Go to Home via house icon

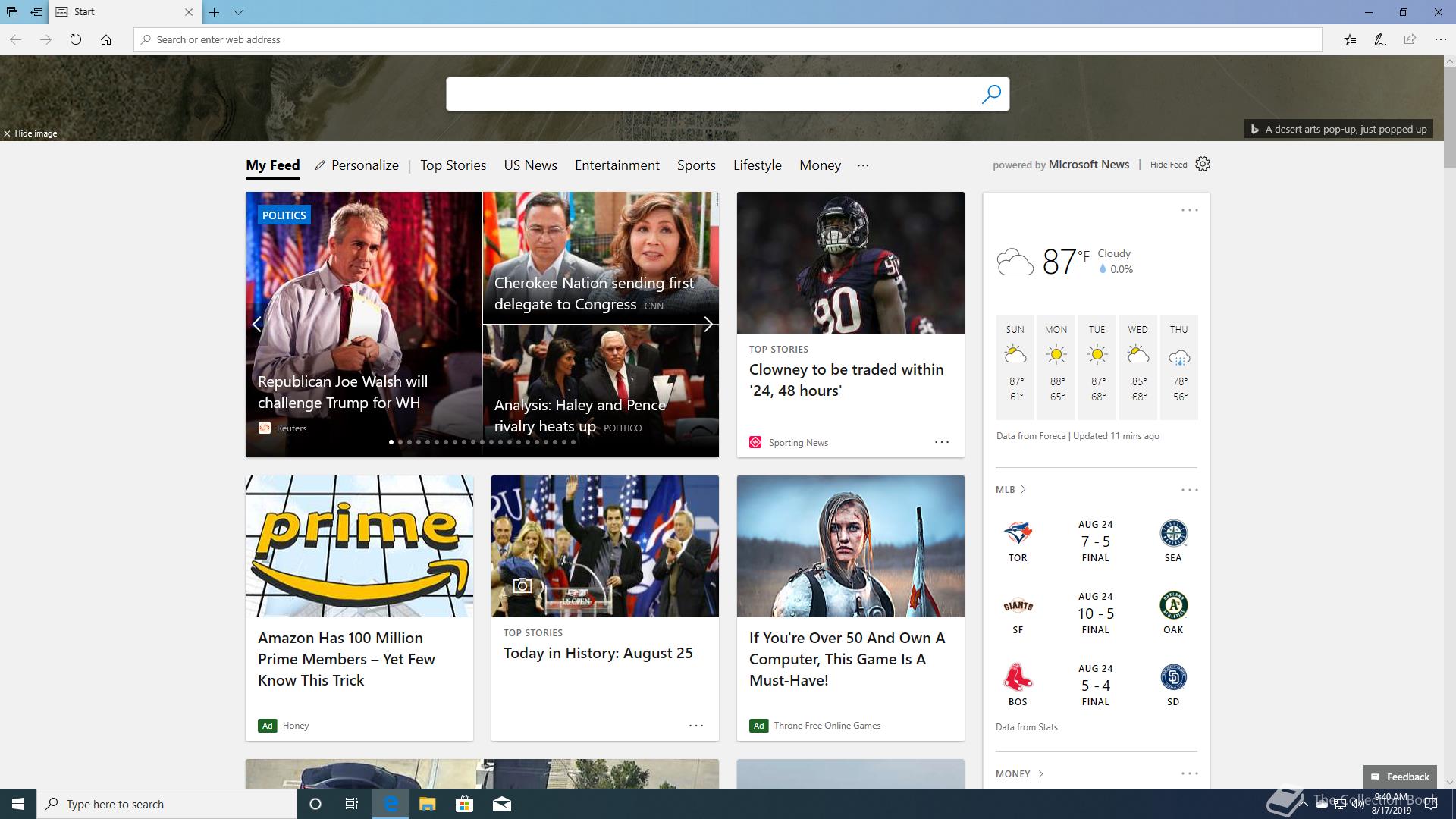[x=106, y=39]
